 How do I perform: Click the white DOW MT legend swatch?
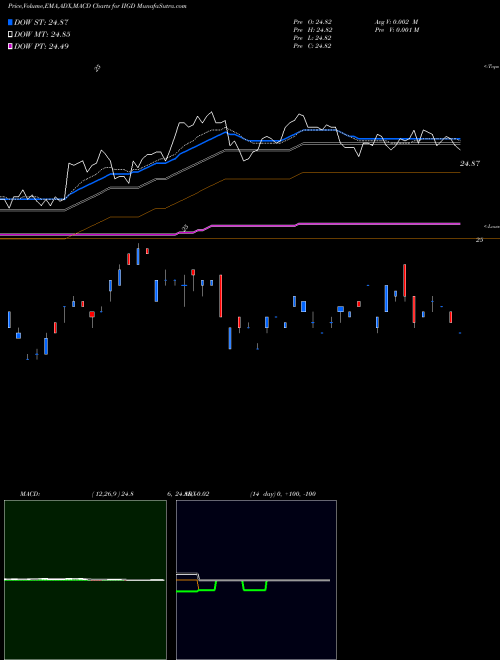[10, 35]
